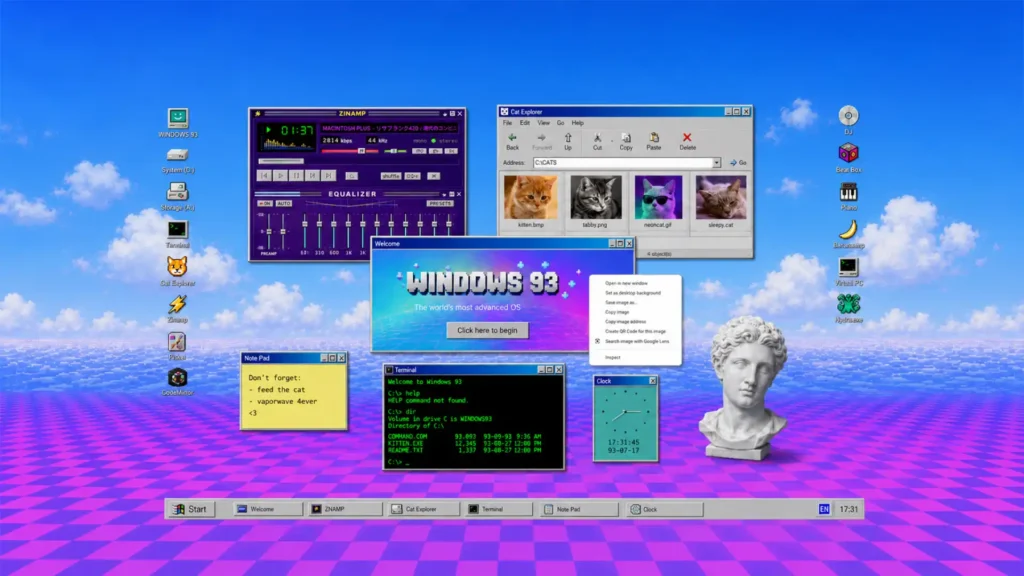1024x576 pixels.
Task: Switch to Welcome taskbar button
Action: [x=268, y=509]
